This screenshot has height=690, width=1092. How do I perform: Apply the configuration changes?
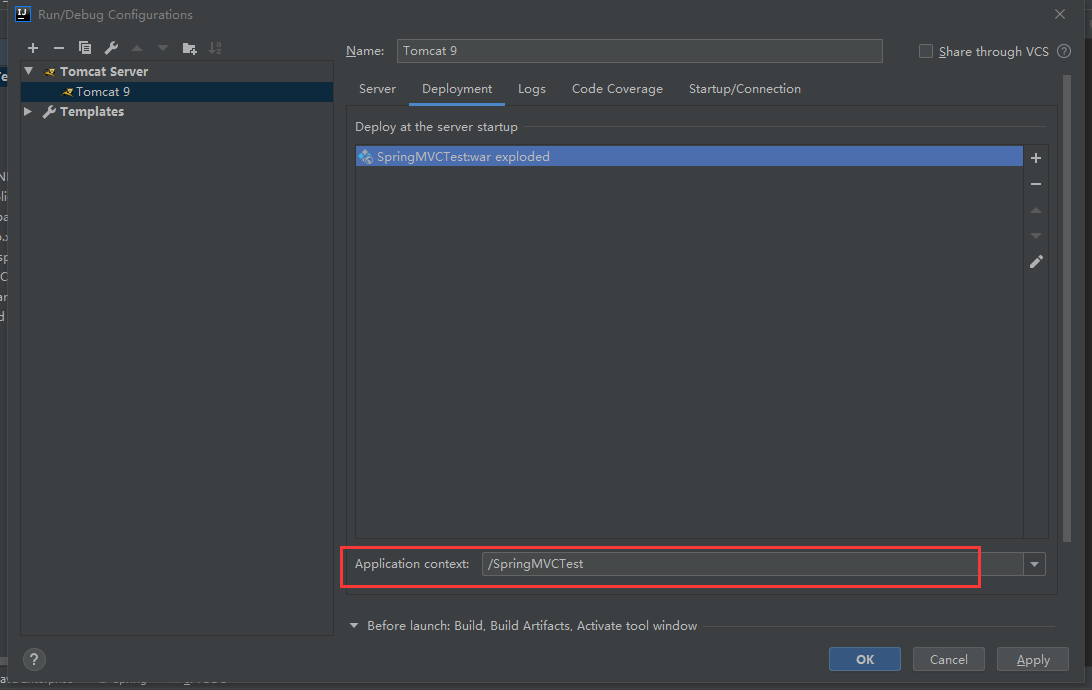pos(1032,658)
